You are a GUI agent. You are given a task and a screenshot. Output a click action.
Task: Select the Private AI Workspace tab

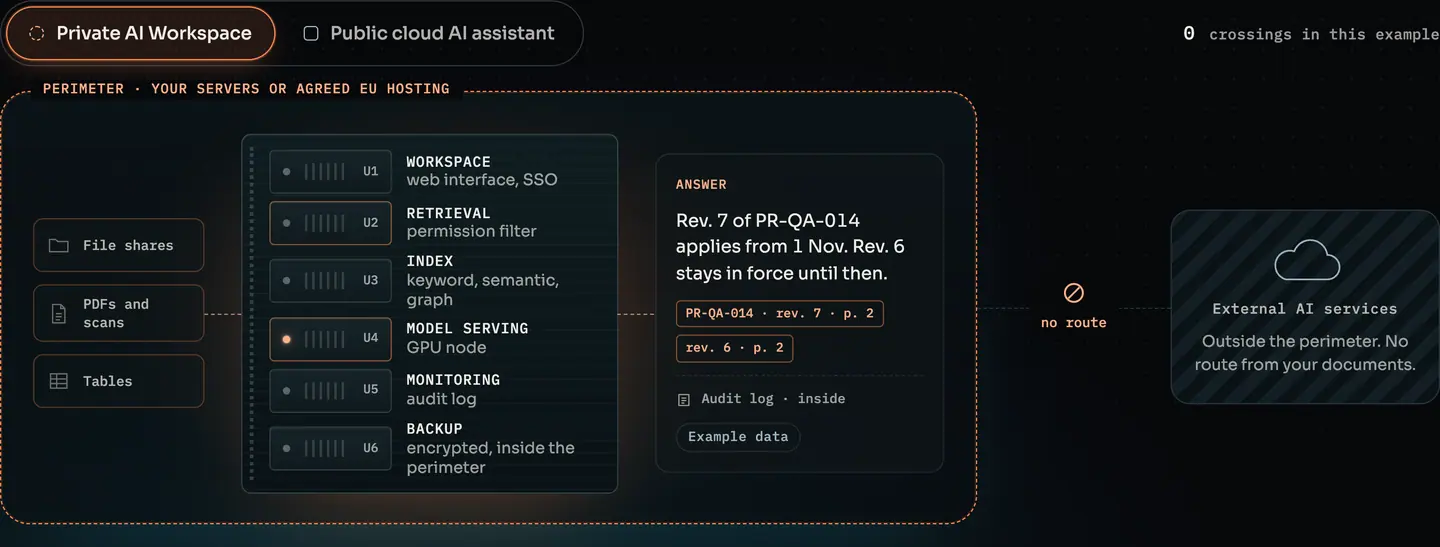click(141, 33)
